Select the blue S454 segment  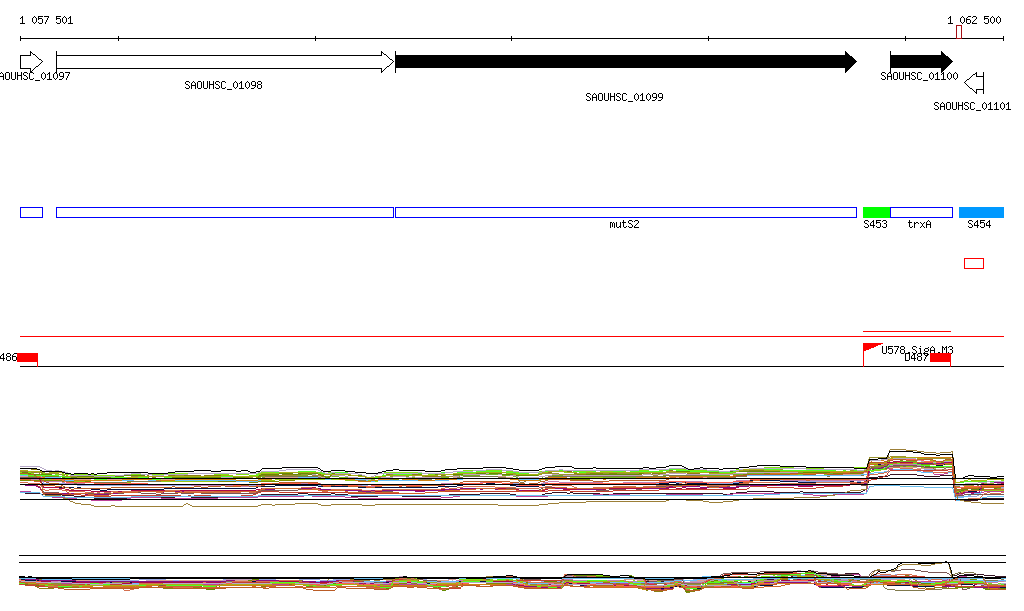pos(981,212)
